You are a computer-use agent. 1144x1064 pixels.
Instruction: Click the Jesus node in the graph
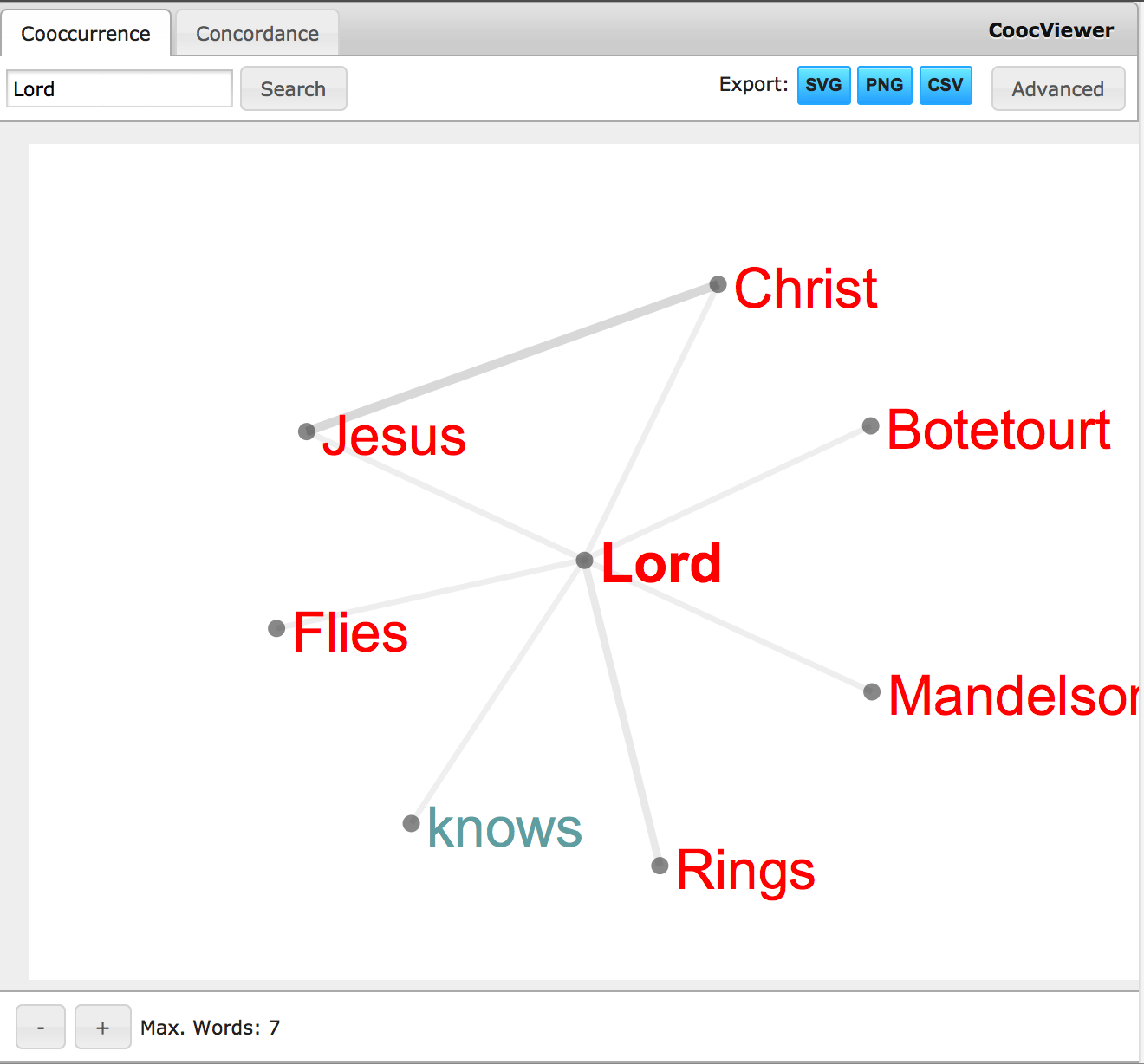tap(307, 431)
